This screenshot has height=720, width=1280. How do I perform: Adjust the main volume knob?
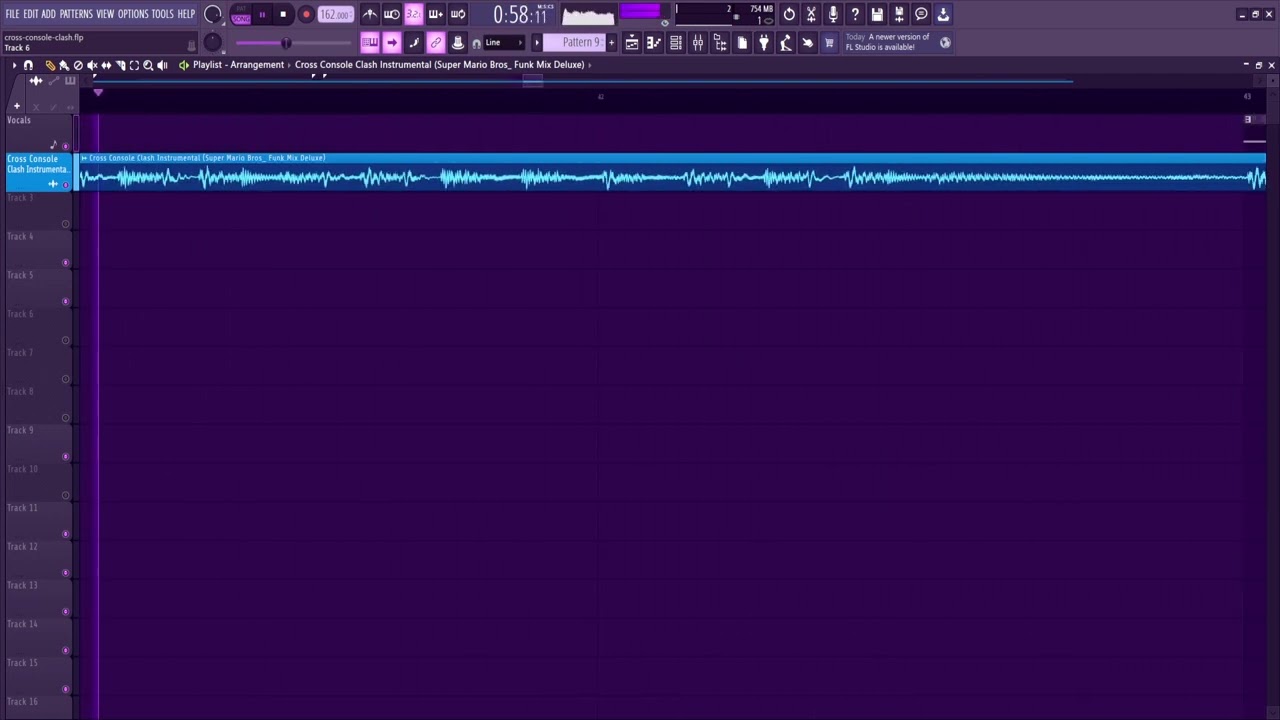click(x=213, y=14)
